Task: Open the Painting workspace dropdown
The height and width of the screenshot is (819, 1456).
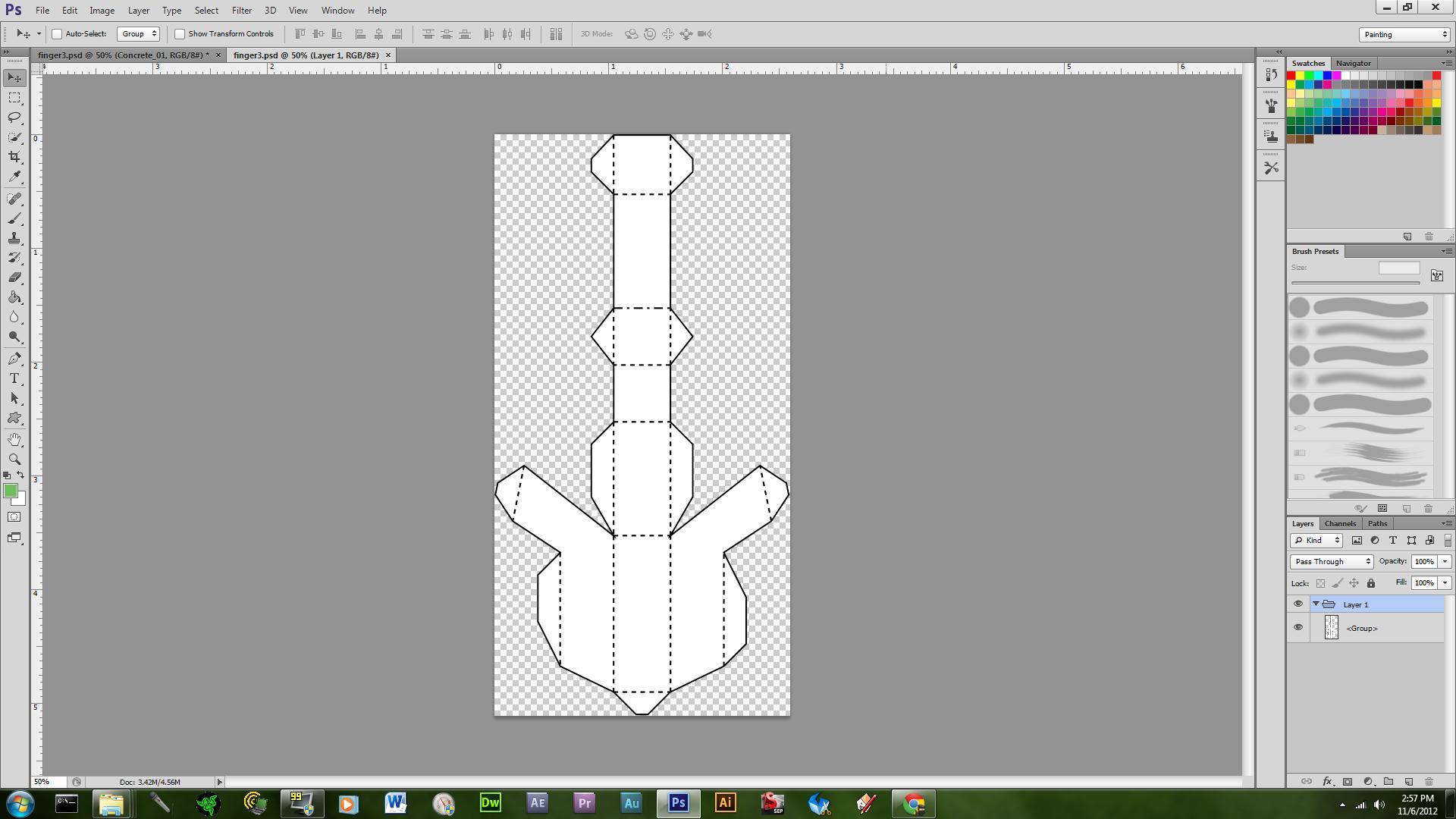Action: [1404, 35]
